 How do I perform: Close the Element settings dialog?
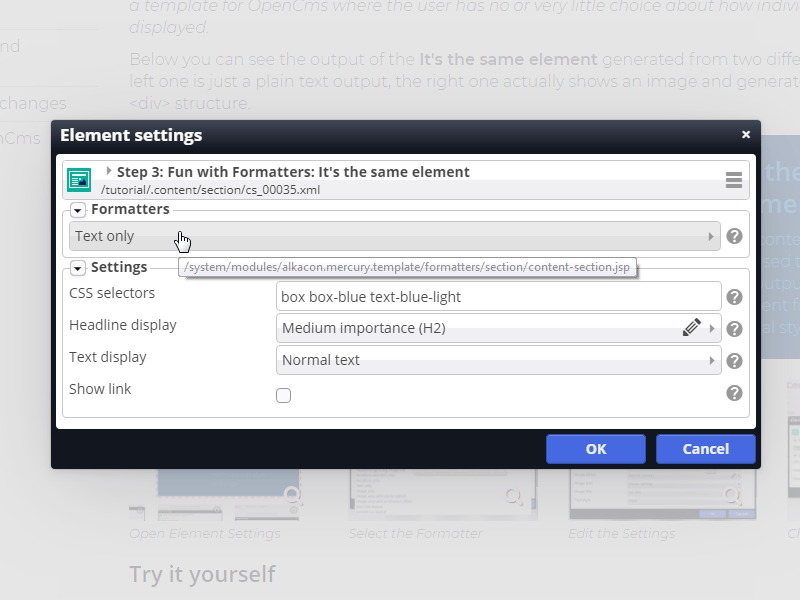[746, 135]
